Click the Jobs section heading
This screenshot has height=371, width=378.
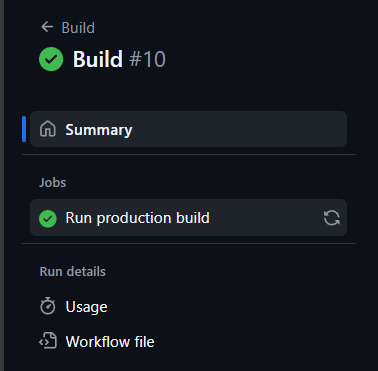click(53, 183)
